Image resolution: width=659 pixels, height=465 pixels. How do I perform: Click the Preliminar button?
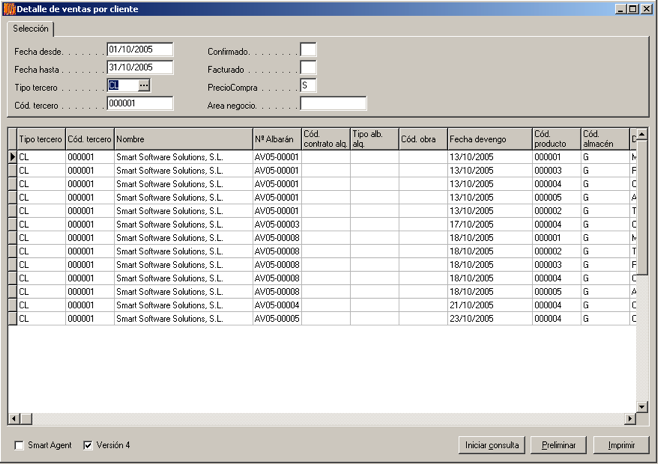click(557, 445)
